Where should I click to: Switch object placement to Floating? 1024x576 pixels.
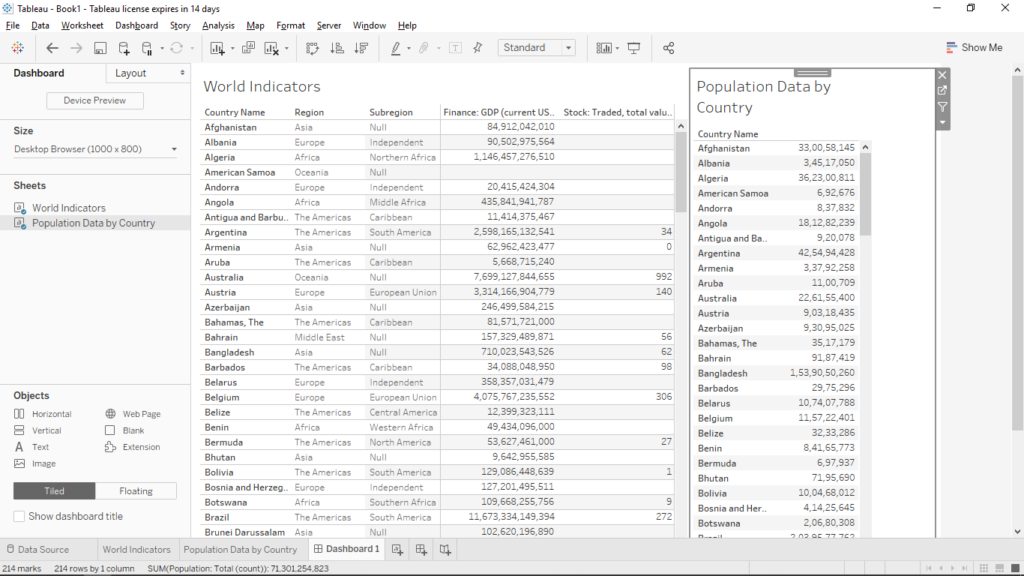click(x=136, y=490)
